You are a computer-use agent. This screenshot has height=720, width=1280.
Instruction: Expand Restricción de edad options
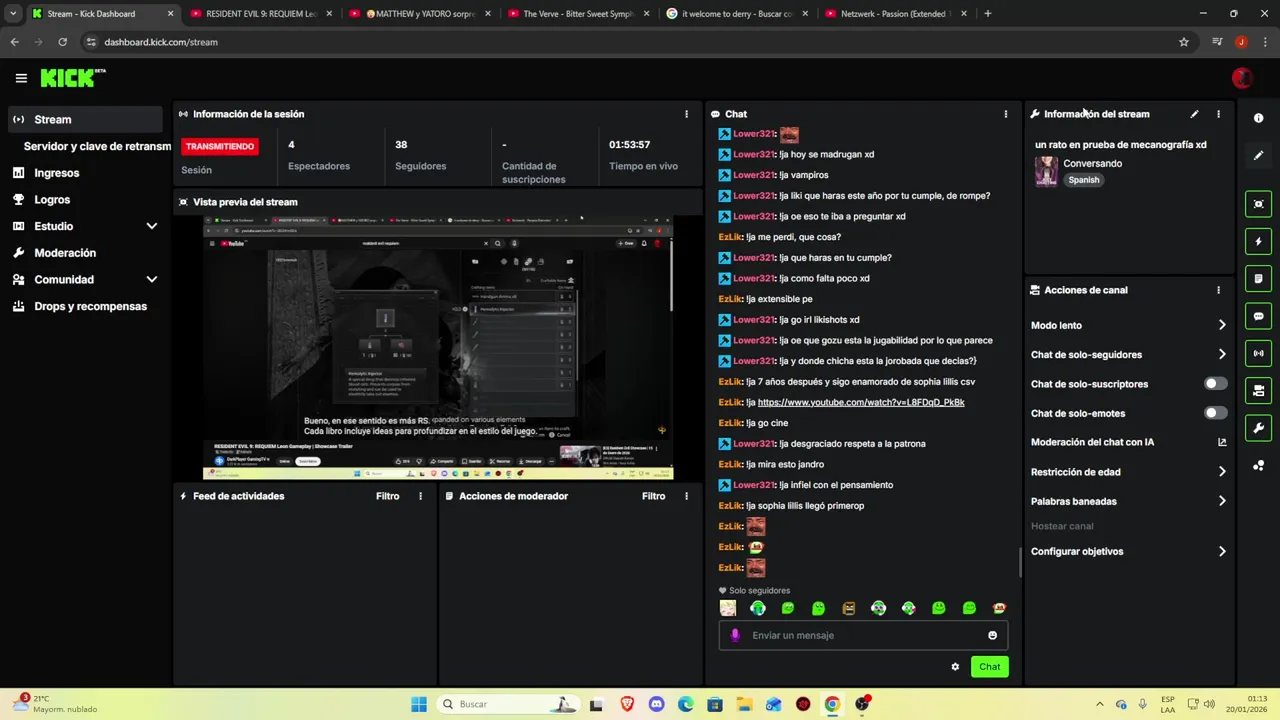1222,472
